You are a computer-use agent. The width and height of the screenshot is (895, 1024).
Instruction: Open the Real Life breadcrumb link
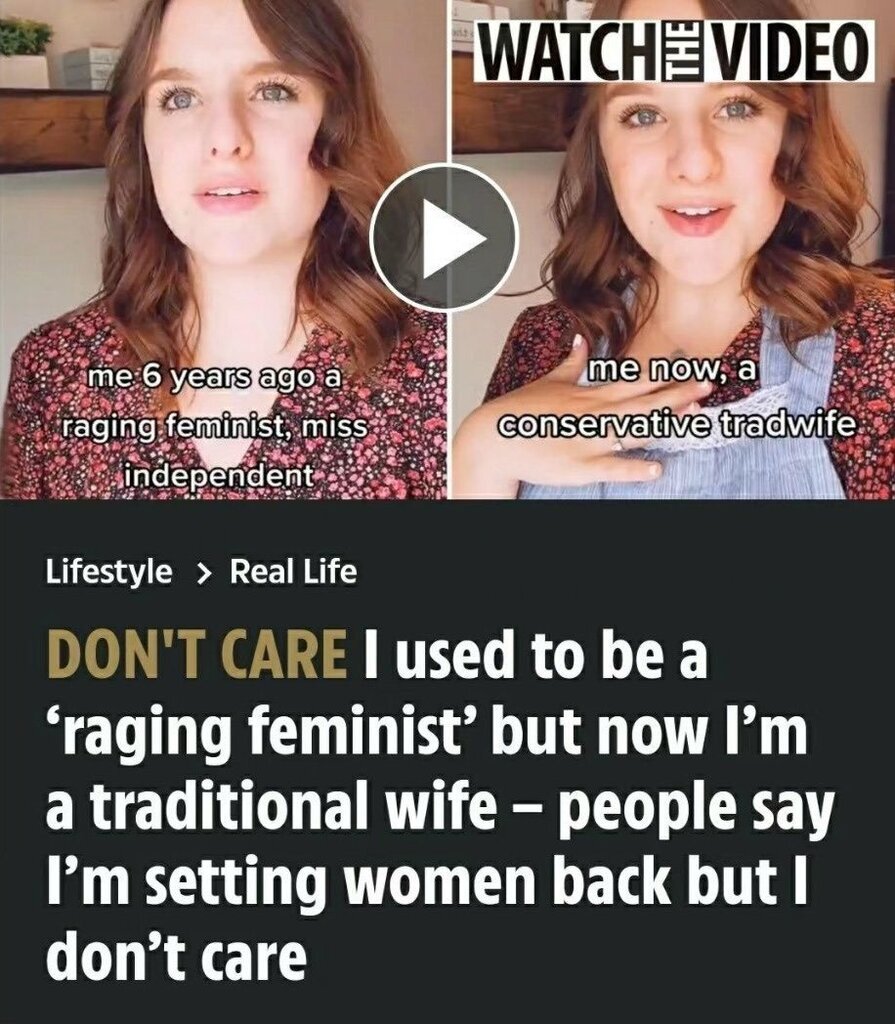[293, 571]
